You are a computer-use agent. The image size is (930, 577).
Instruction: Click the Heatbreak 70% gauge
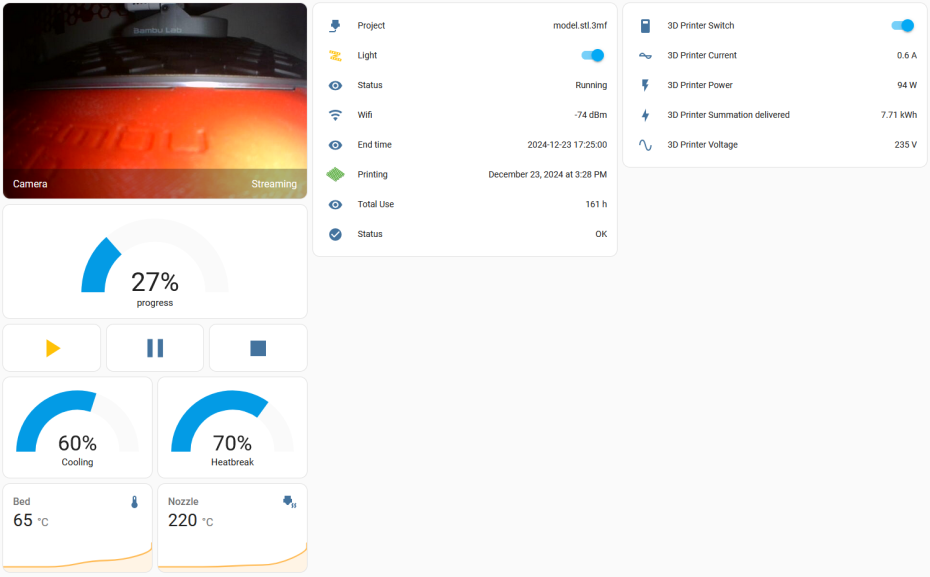pyautogui.click(x=232, y=425)
